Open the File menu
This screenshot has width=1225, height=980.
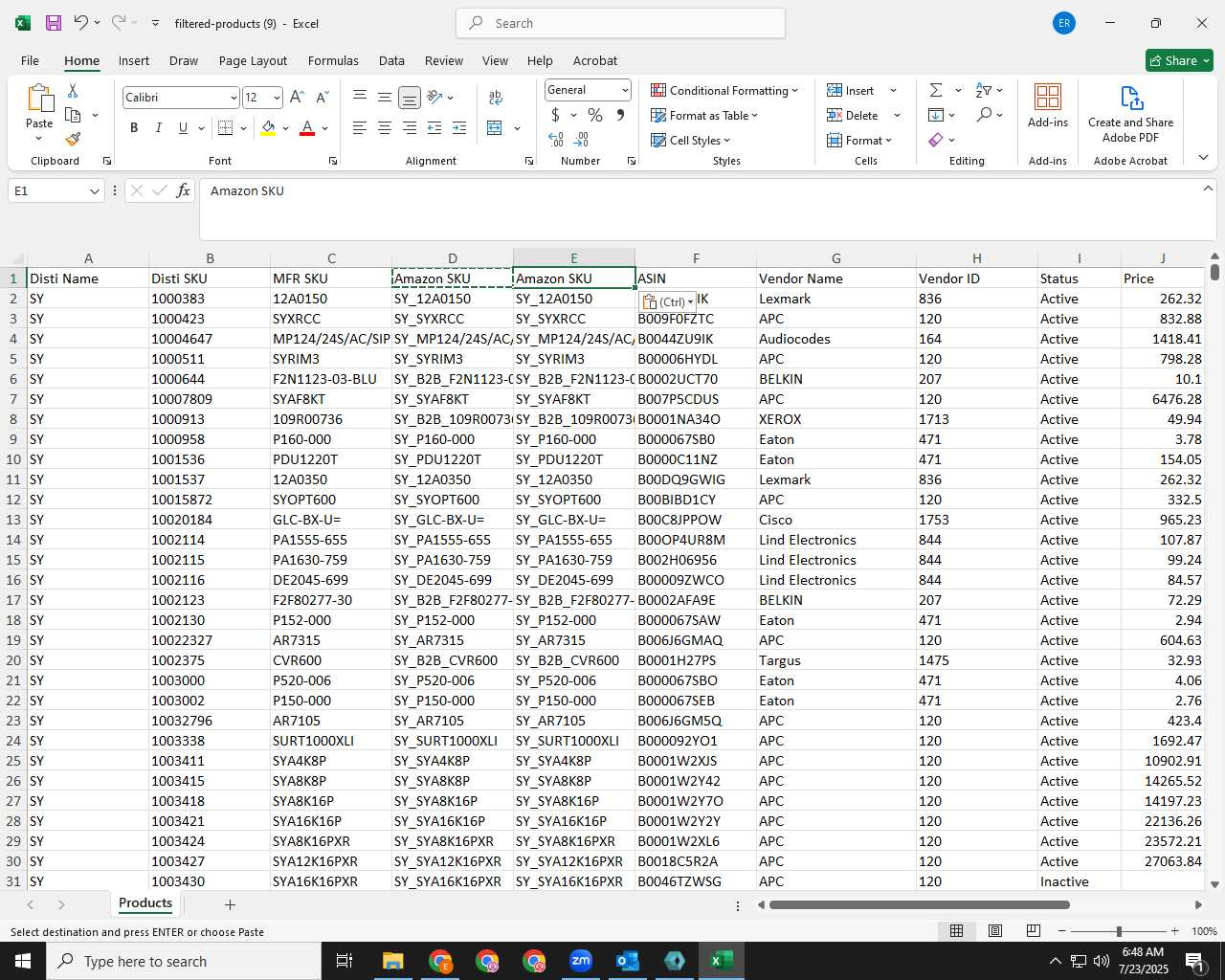click(x=30, y=60)
